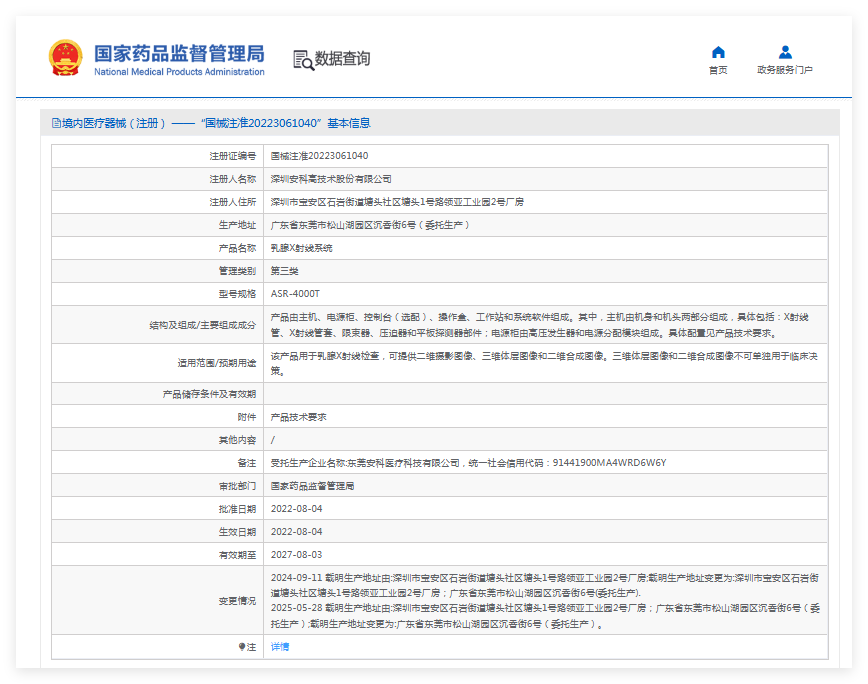Click the 注册人住所 address value

(x=397, y=202)
